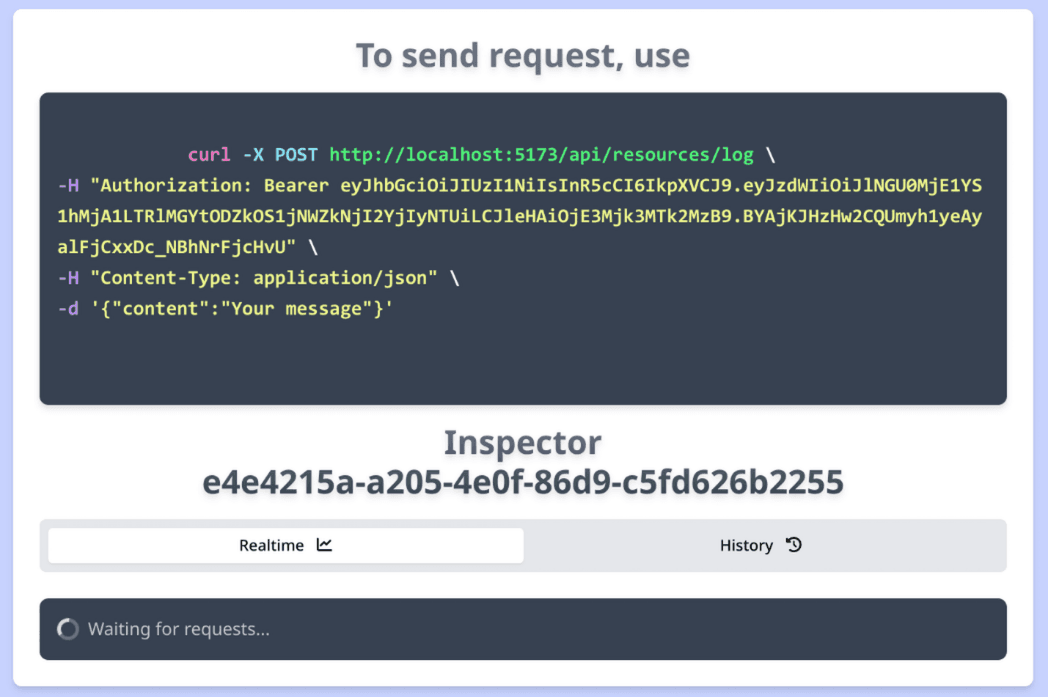Click the loading spinner icon
The image size is (1048, 697).
[x=68, y=629]
